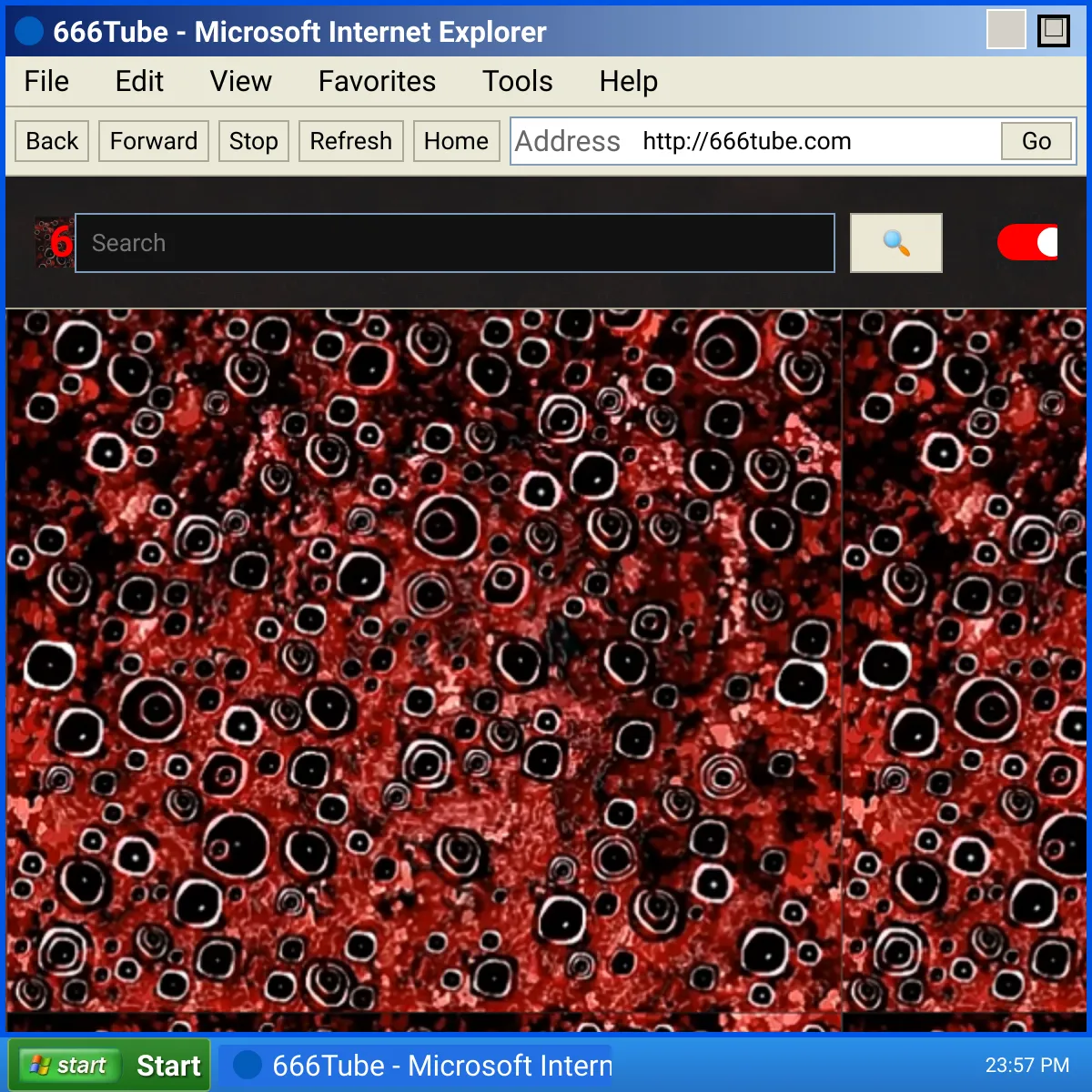Viewport: 1092px width, 1092px height.
Task: Go back with the Back button
Action: (52, 141)
